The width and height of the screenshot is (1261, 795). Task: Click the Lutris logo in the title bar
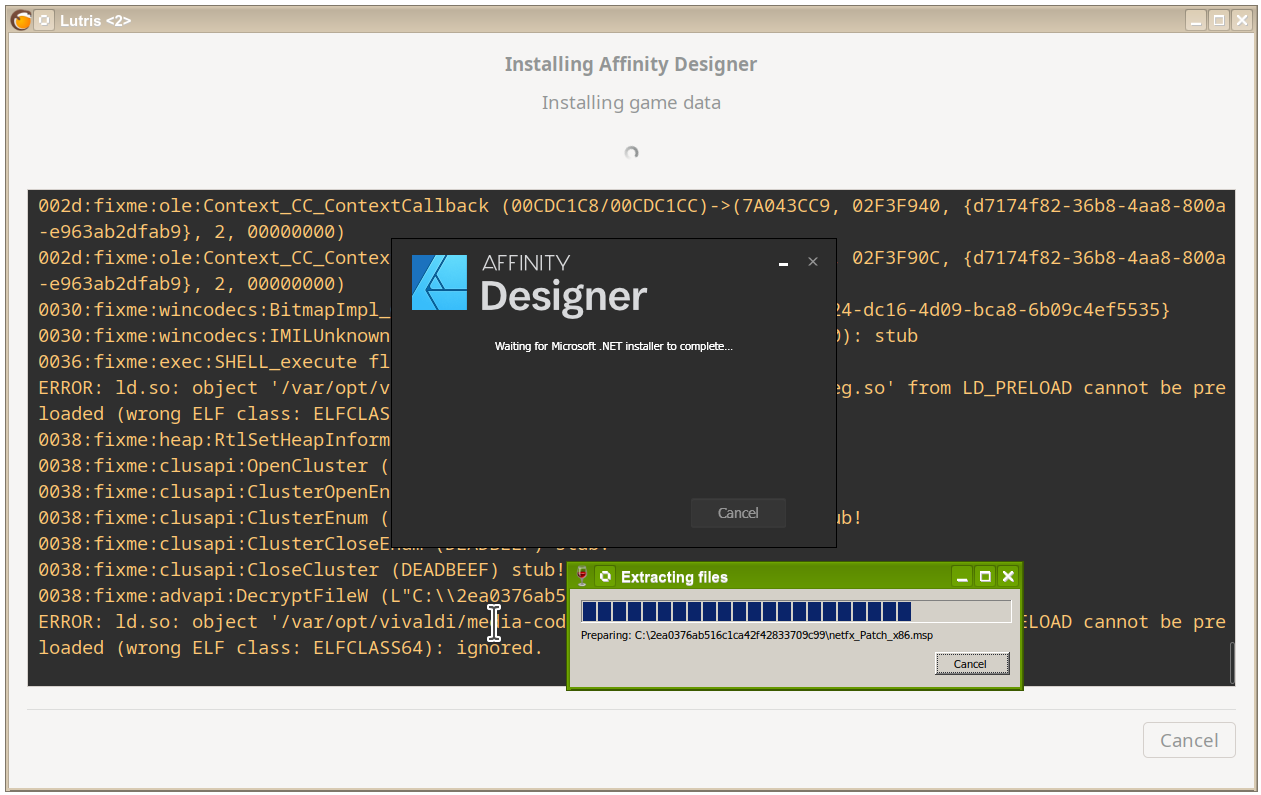click(21, 20)
